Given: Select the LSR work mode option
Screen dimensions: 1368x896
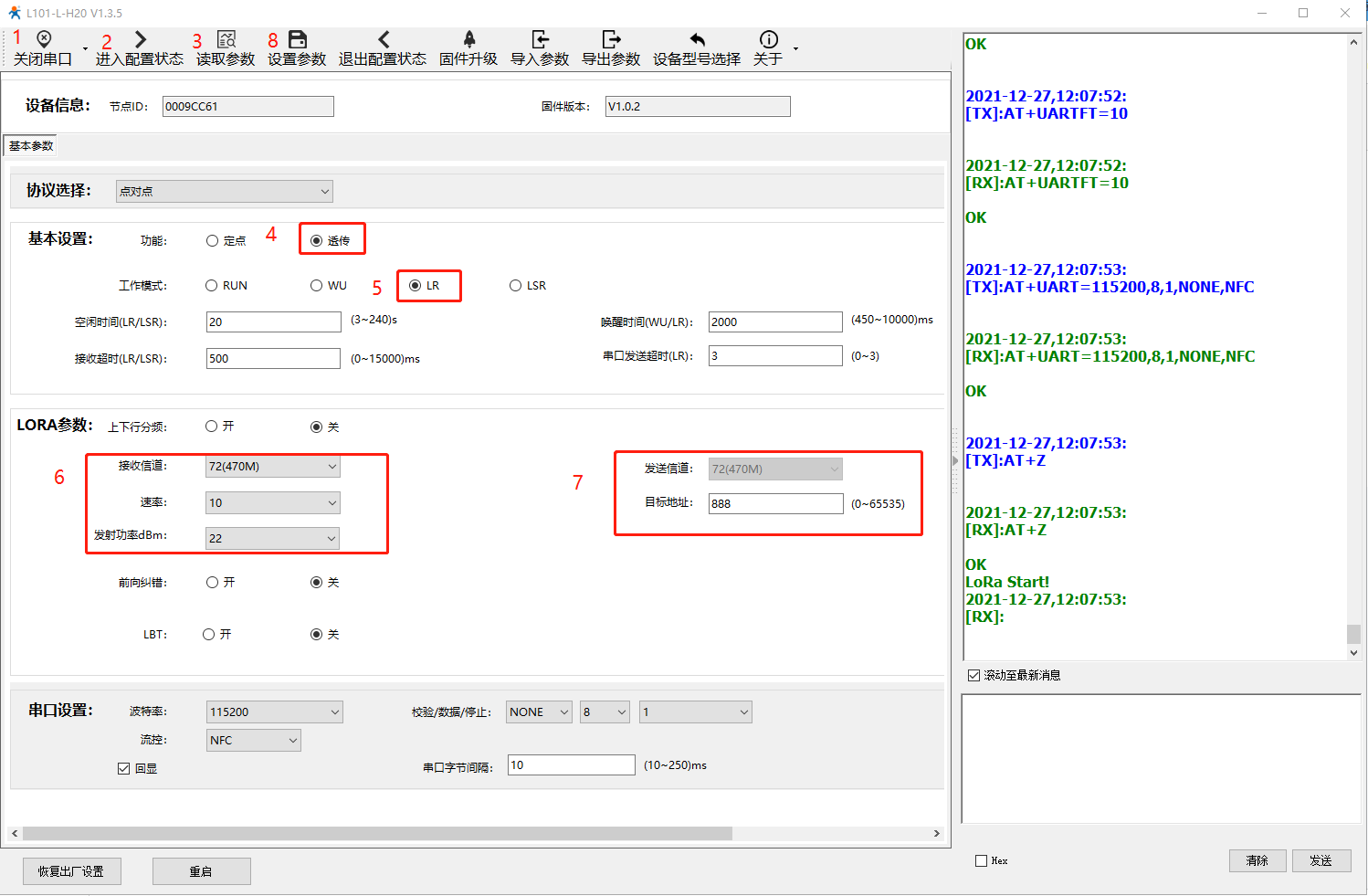Looking at the screenshot, I should [x=516, y=286].
